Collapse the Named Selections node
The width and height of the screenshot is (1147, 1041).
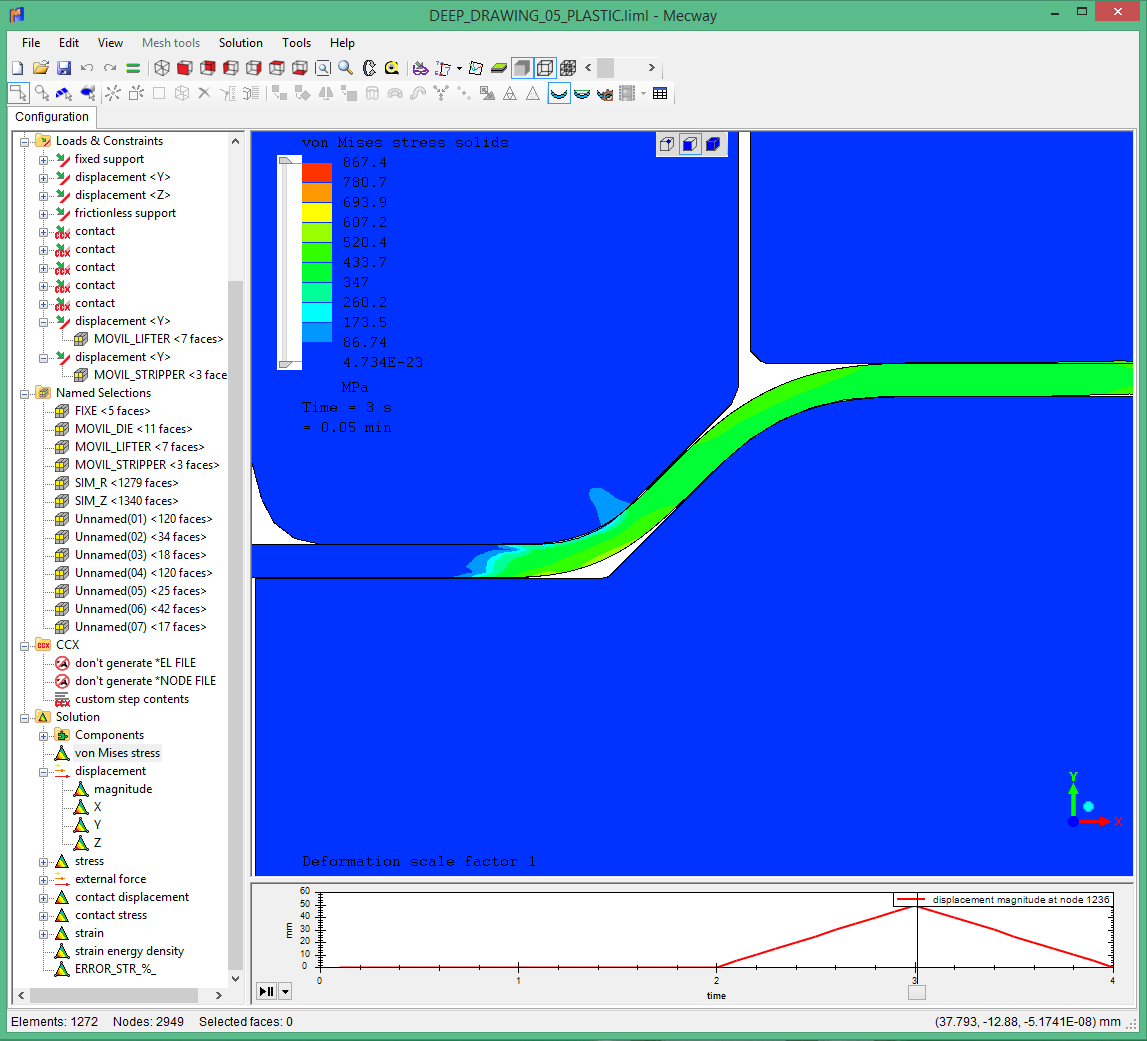coord(25,394)
